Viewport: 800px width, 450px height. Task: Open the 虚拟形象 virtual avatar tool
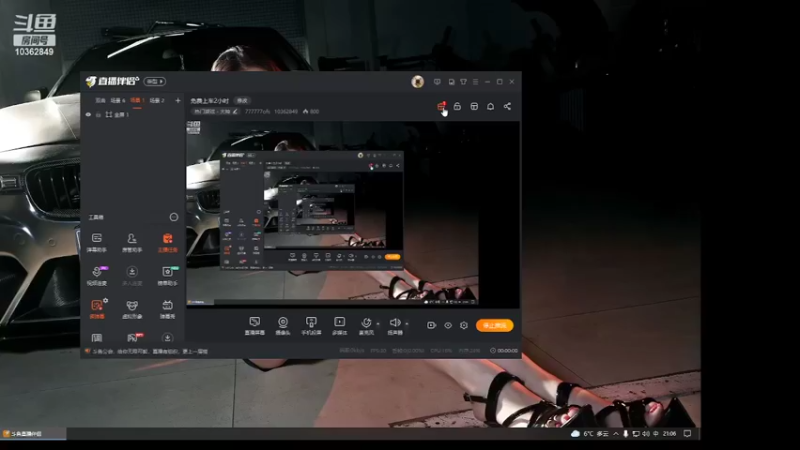pos(132,309)
